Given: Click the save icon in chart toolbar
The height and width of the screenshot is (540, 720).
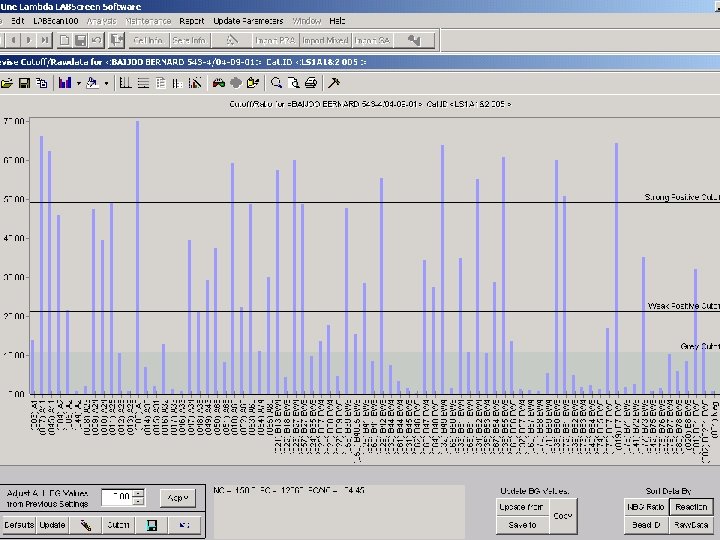Looking at the screenshot, I should click(x=22, y=83).
